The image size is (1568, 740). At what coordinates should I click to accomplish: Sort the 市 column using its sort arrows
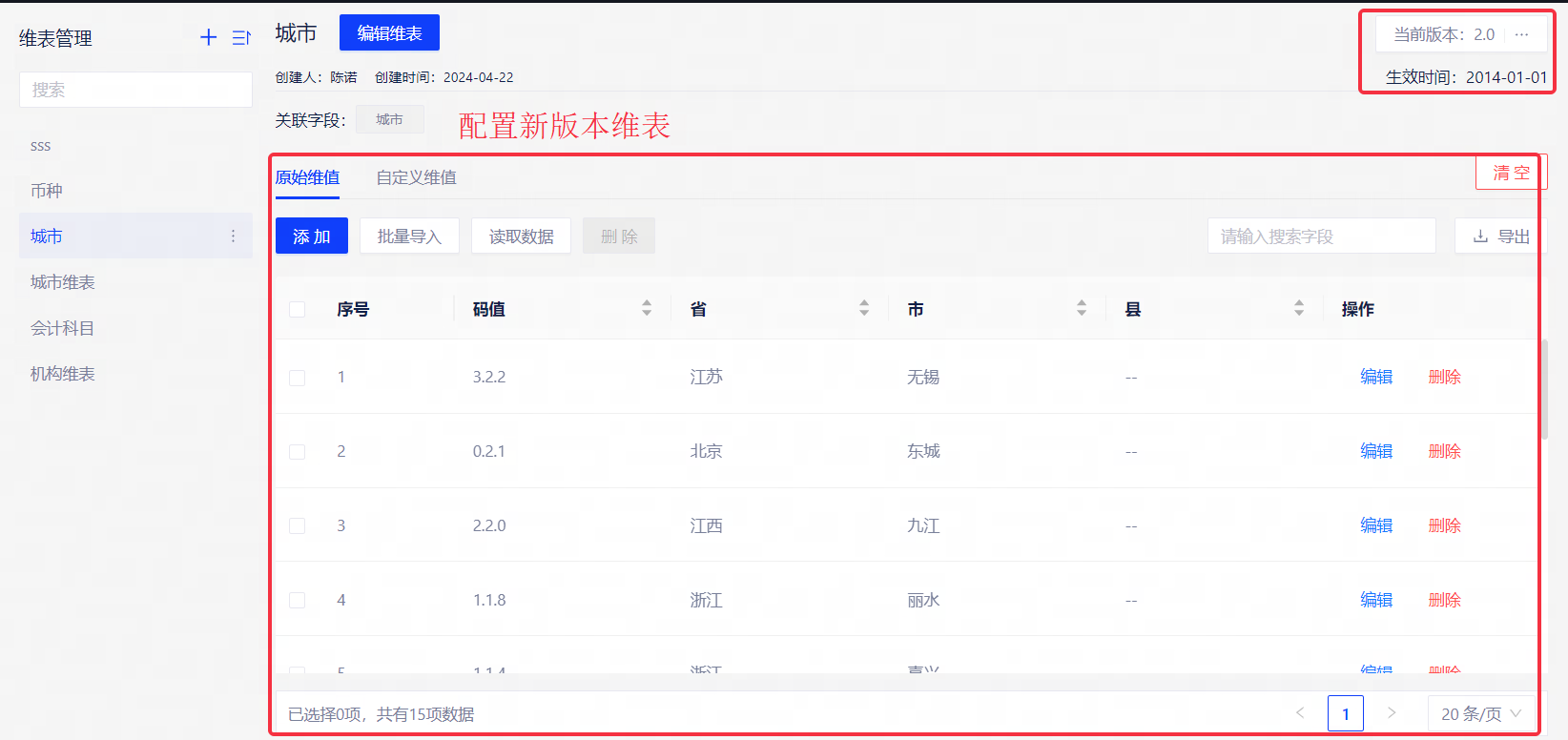1082,308
